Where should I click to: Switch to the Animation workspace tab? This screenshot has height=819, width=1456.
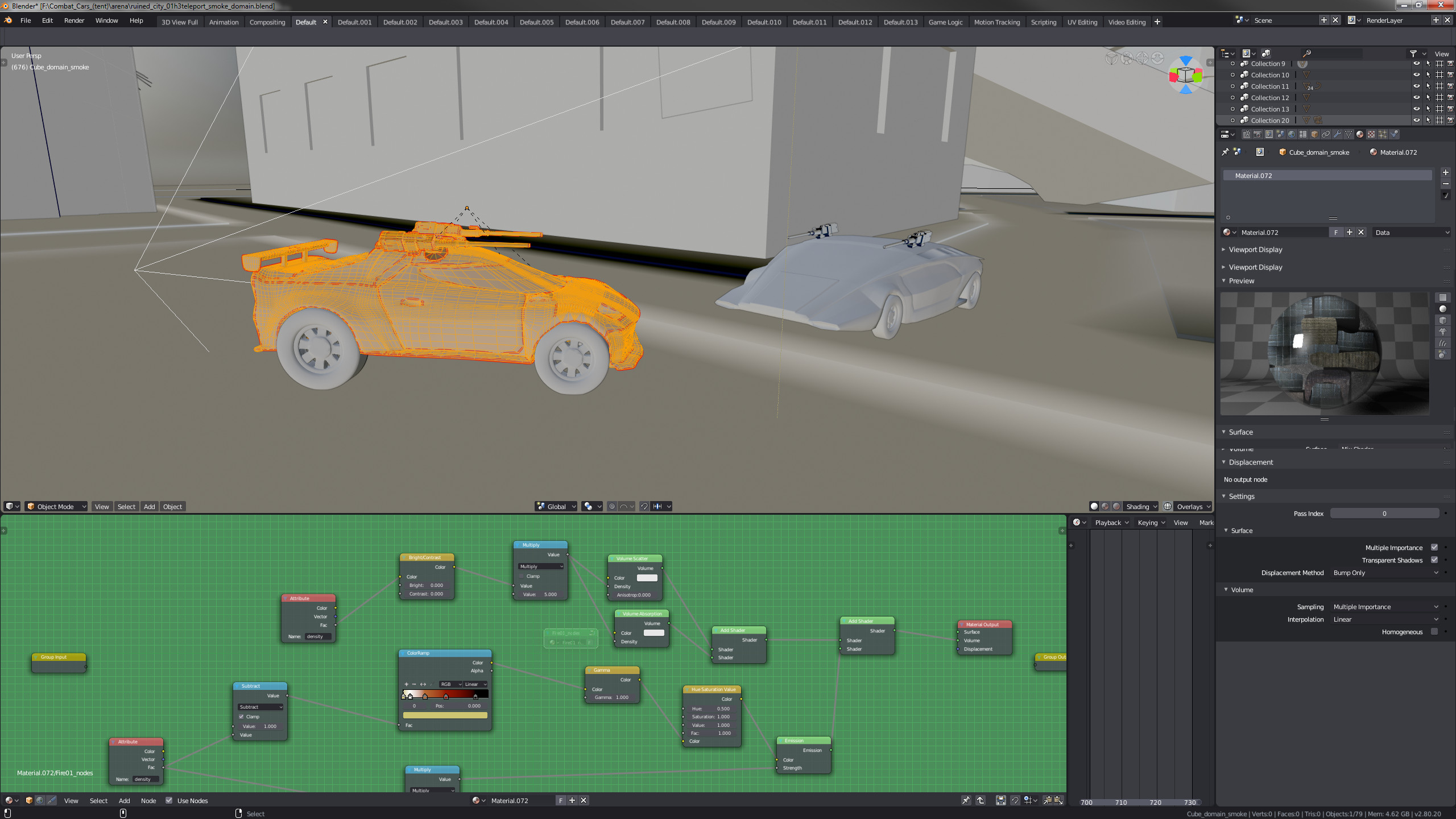(224, 22)
